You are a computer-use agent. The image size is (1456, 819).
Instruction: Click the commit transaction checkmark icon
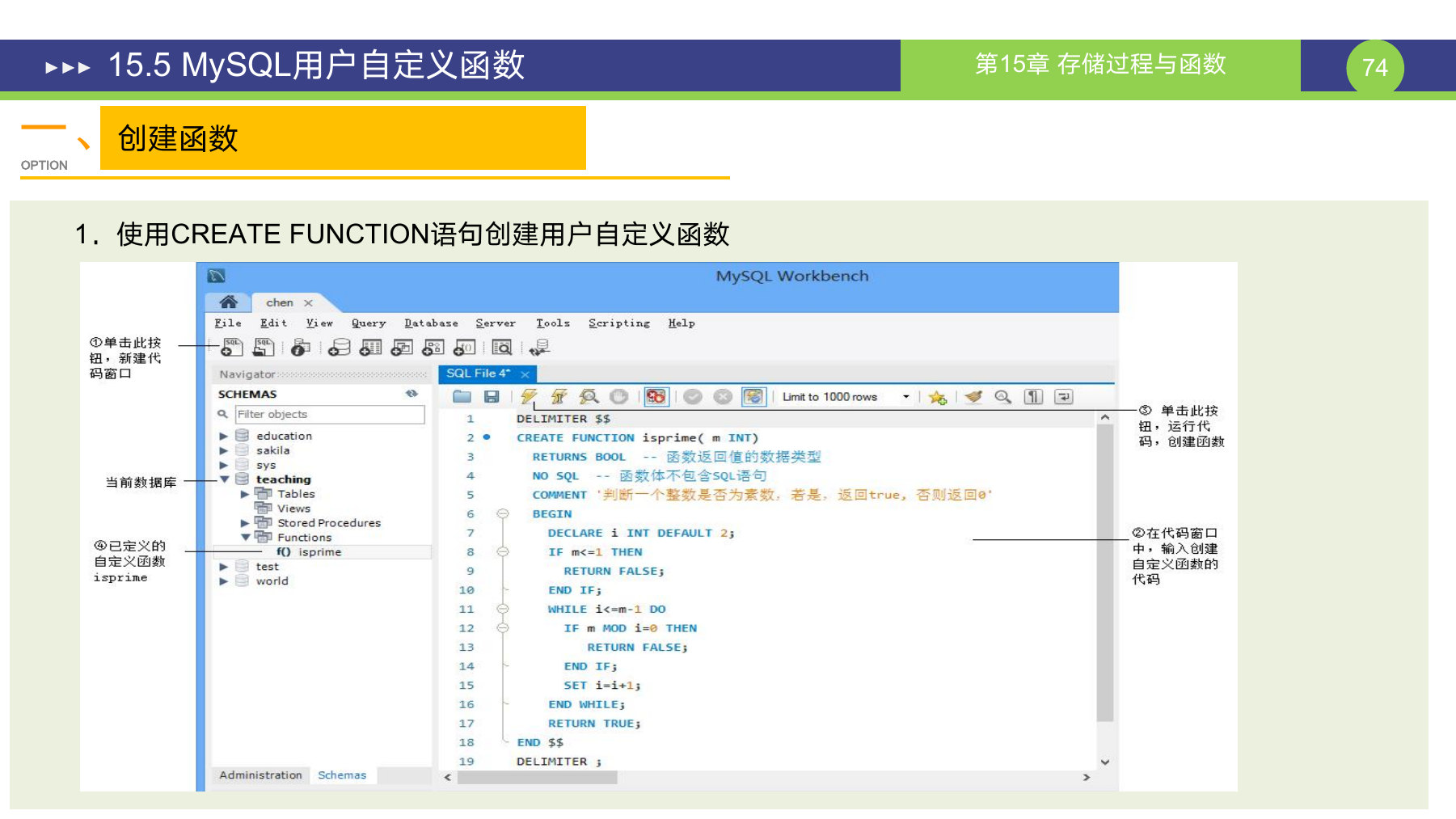[x=692, y=396]
